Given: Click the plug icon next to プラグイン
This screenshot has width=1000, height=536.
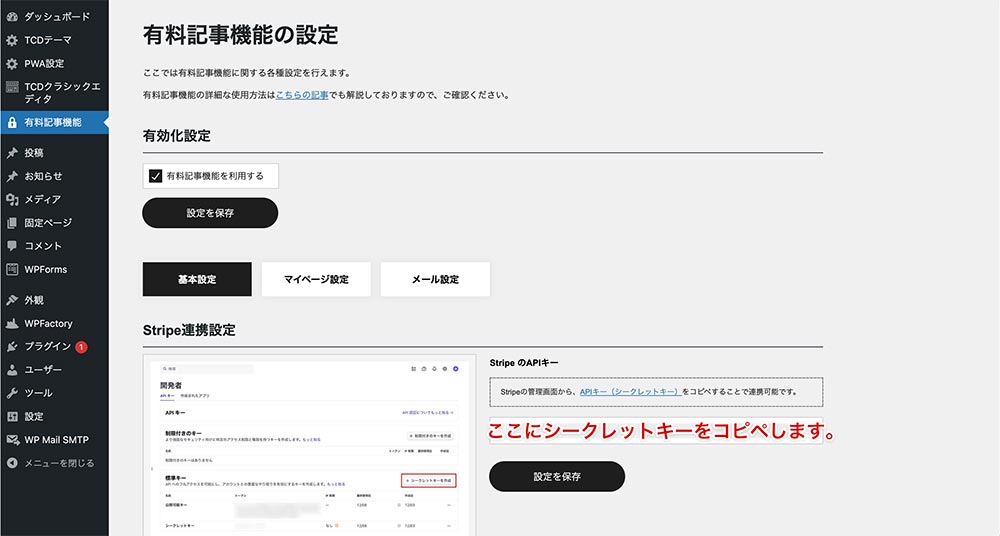Looking at the screenshot, I should [12, 346].
